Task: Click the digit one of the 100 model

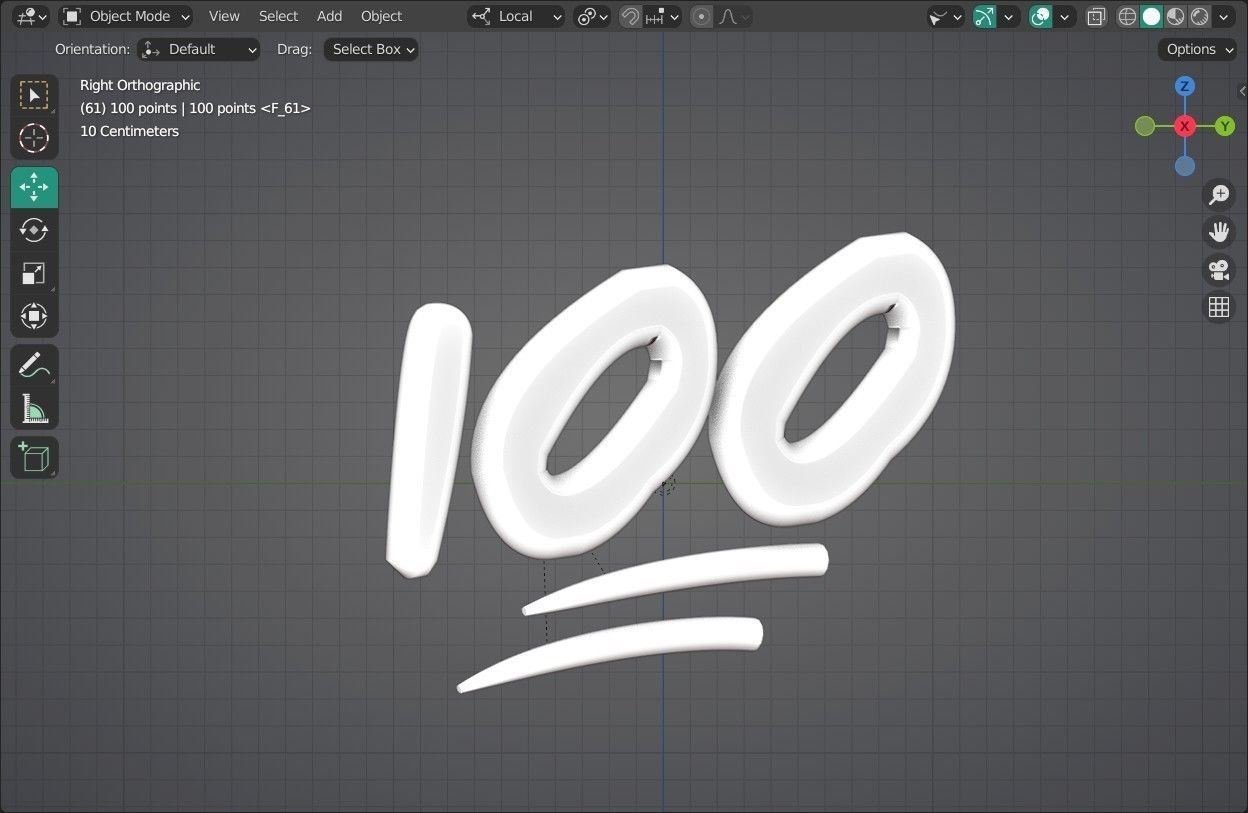Action: point(430,440)
